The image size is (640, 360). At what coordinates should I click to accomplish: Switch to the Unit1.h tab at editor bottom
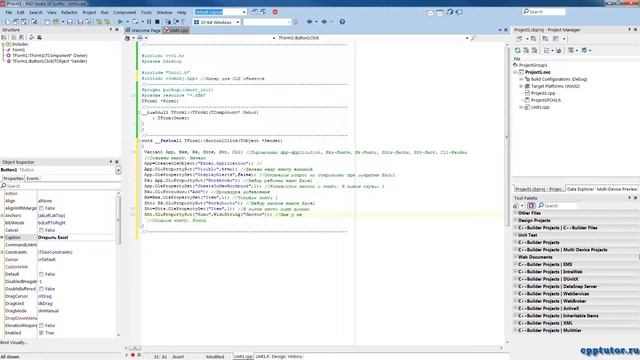click(x=262, y=356)
